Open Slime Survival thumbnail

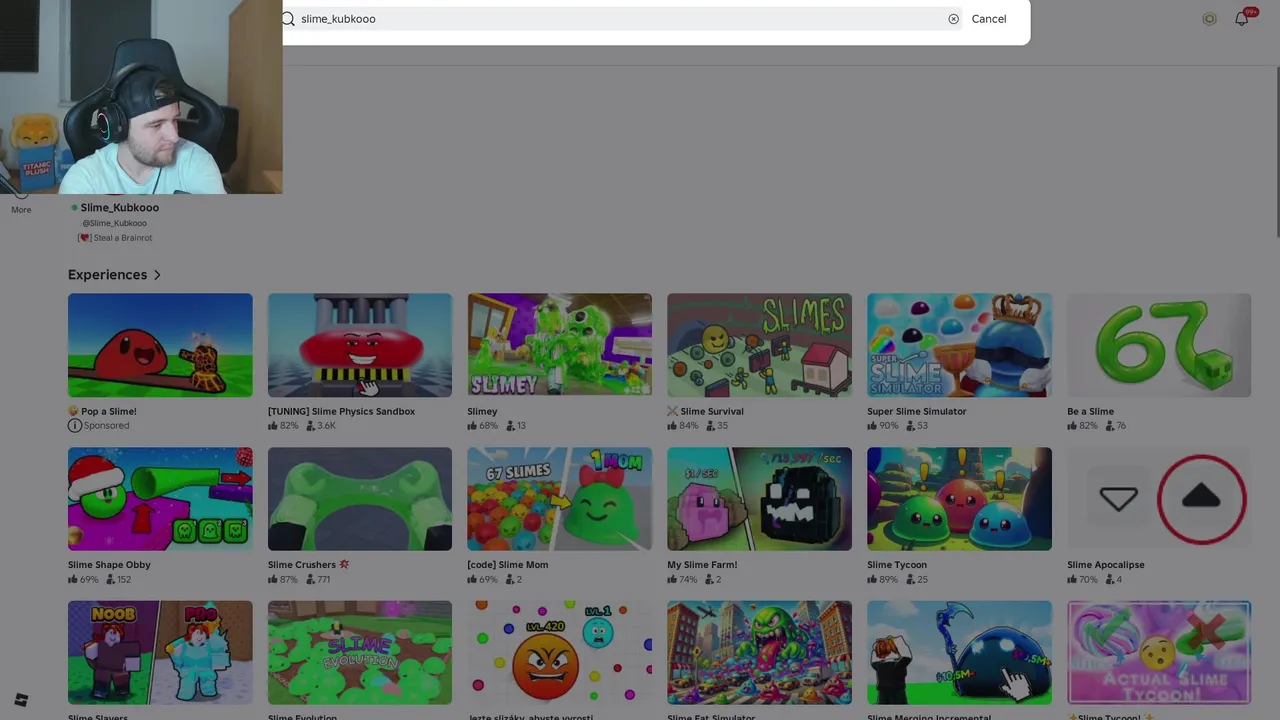click(759, 345)
